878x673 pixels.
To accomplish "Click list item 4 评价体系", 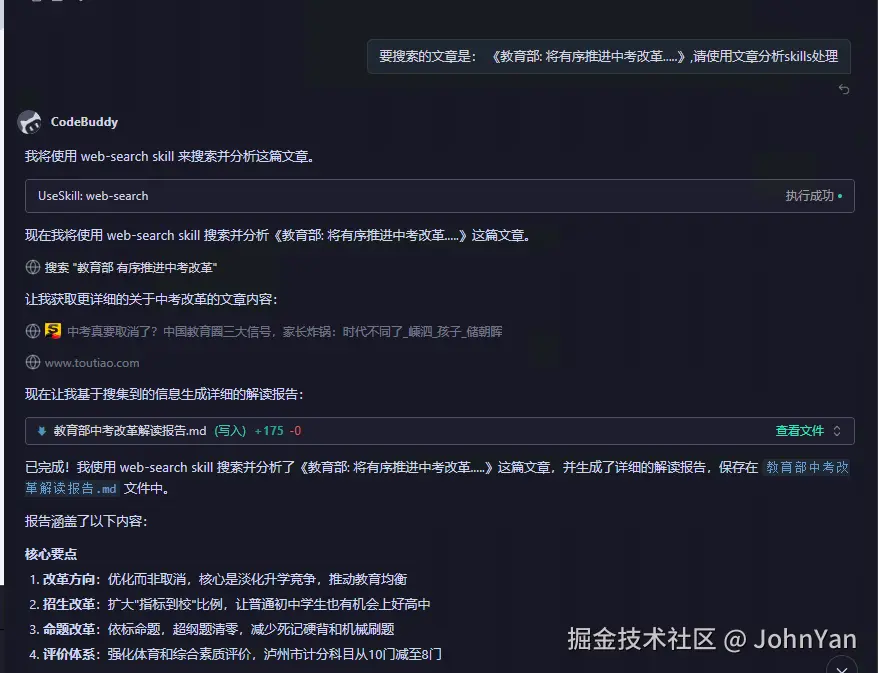I will click(236, 654).
